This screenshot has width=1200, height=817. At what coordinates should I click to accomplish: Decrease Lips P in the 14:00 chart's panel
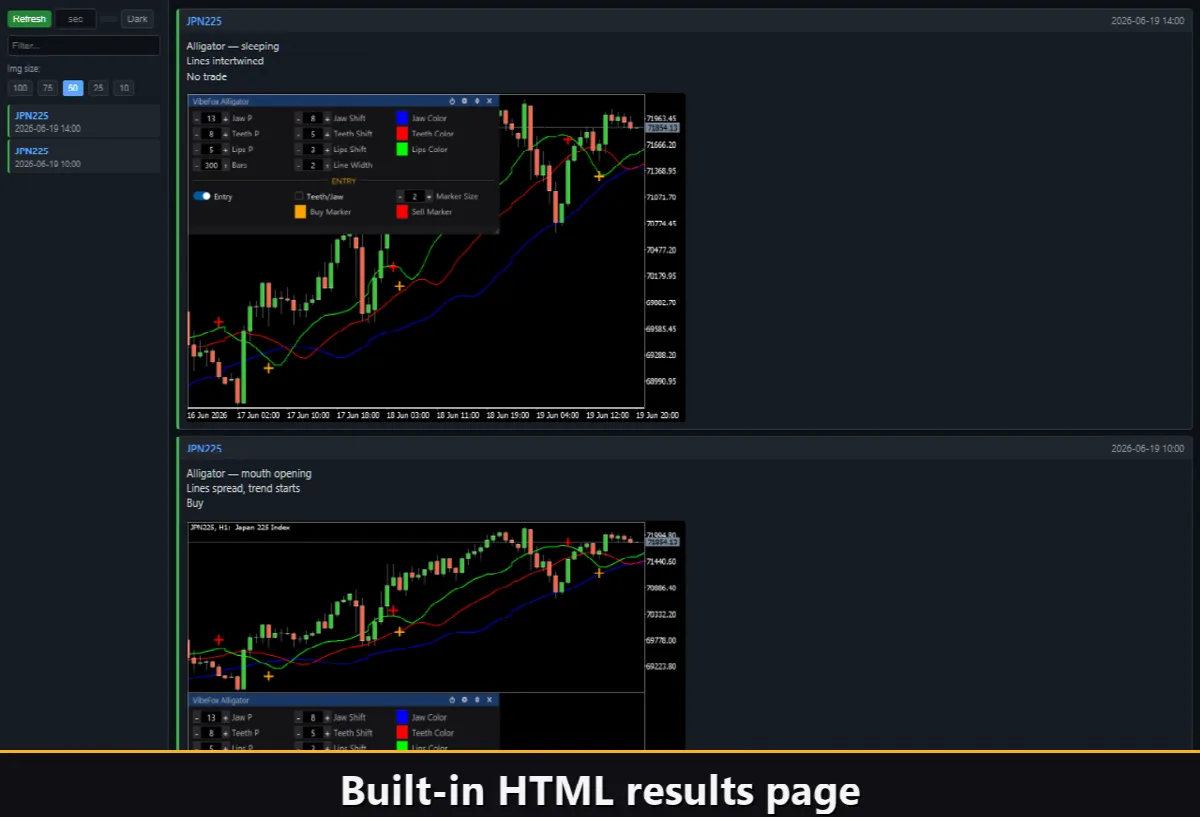pos(196,150)
